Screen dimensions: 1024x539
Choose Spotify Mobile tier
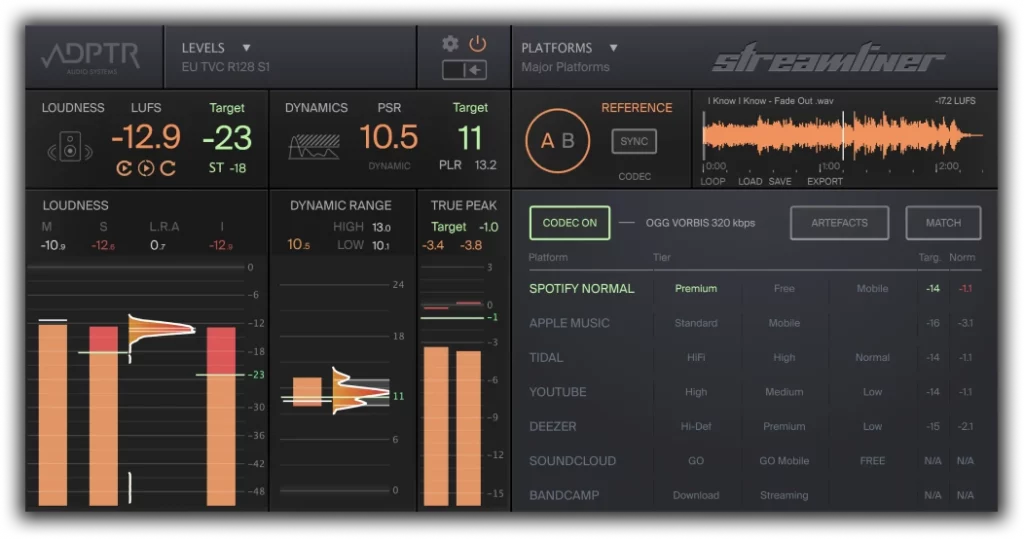[872, 288]
